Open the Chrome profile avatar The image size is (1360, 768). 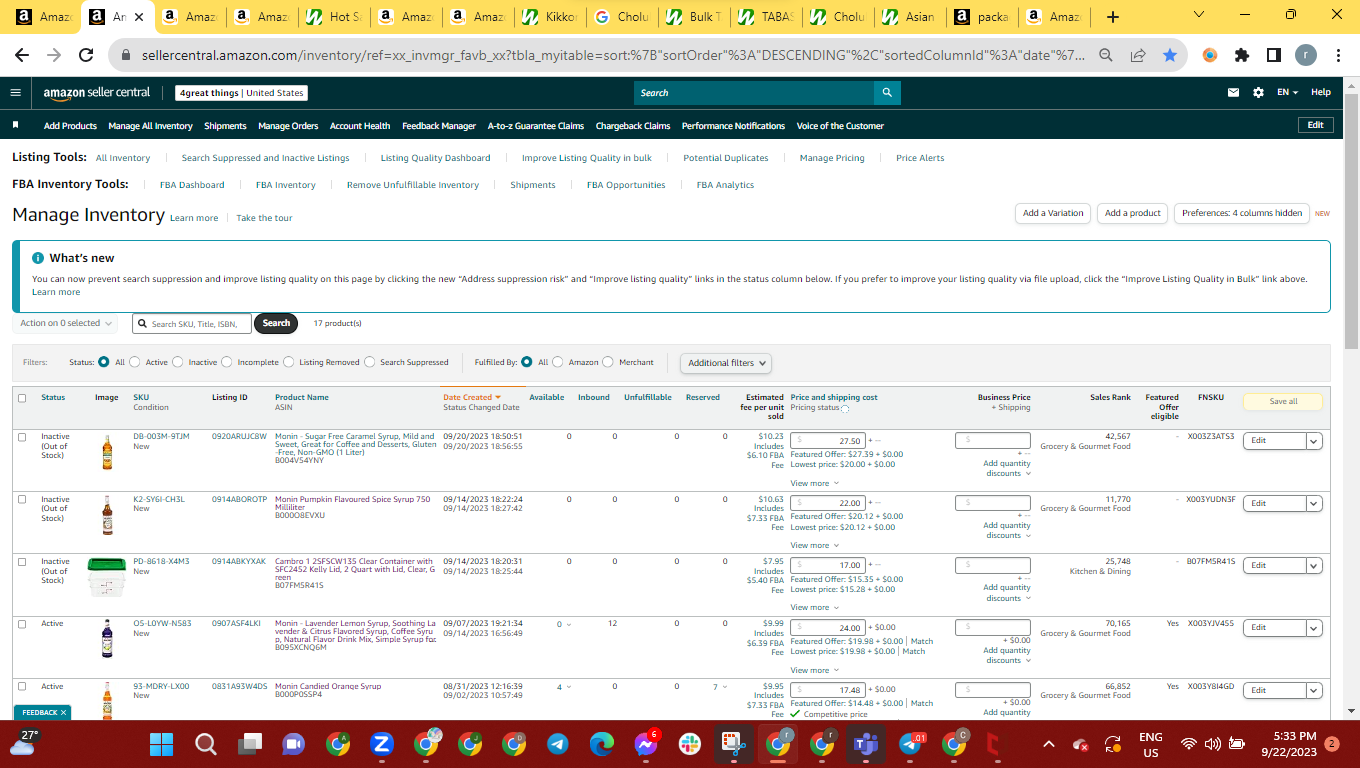[x=1306, y=55]
